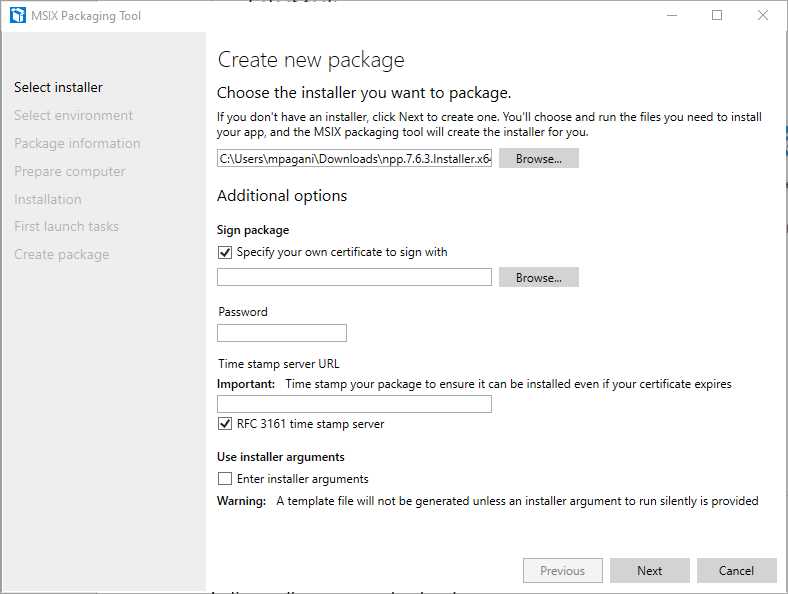Minimize the MSIX Packaging Tool window

672,16
